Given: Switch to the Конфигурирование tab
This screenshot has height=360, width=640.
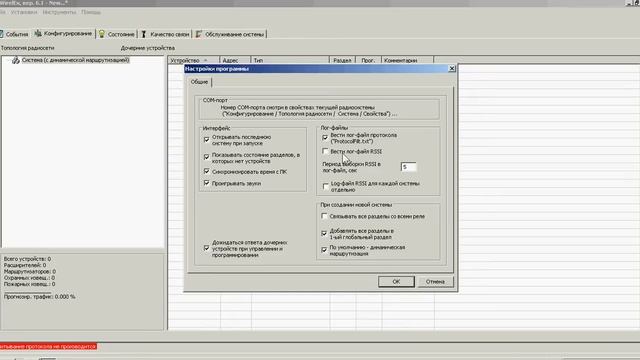Looking at the screenshot, I should pos(63,34).
